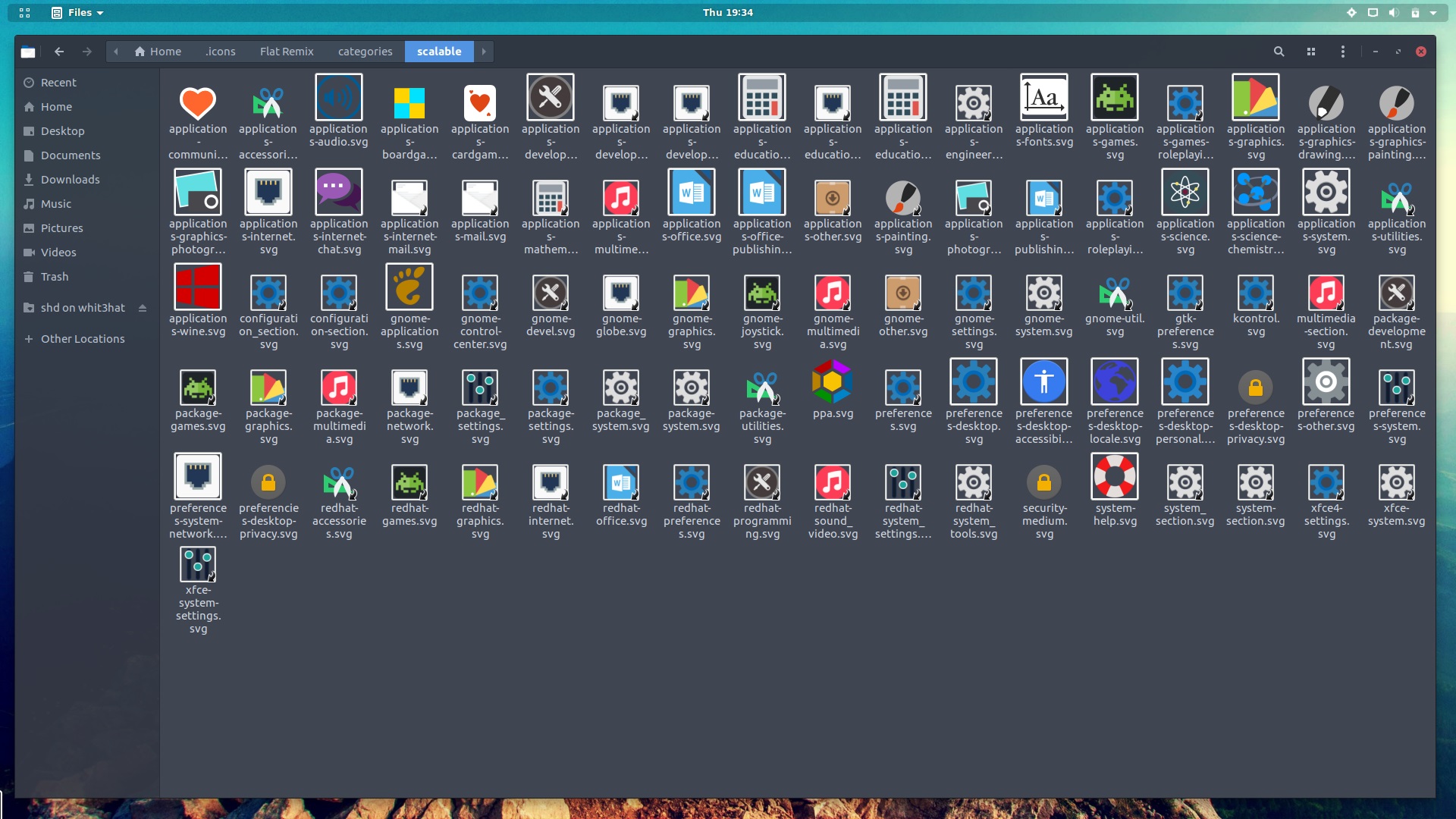Navigate to .icons in the path bar
This screenshot has width=1456, height=819.
[x=220, y=52]
